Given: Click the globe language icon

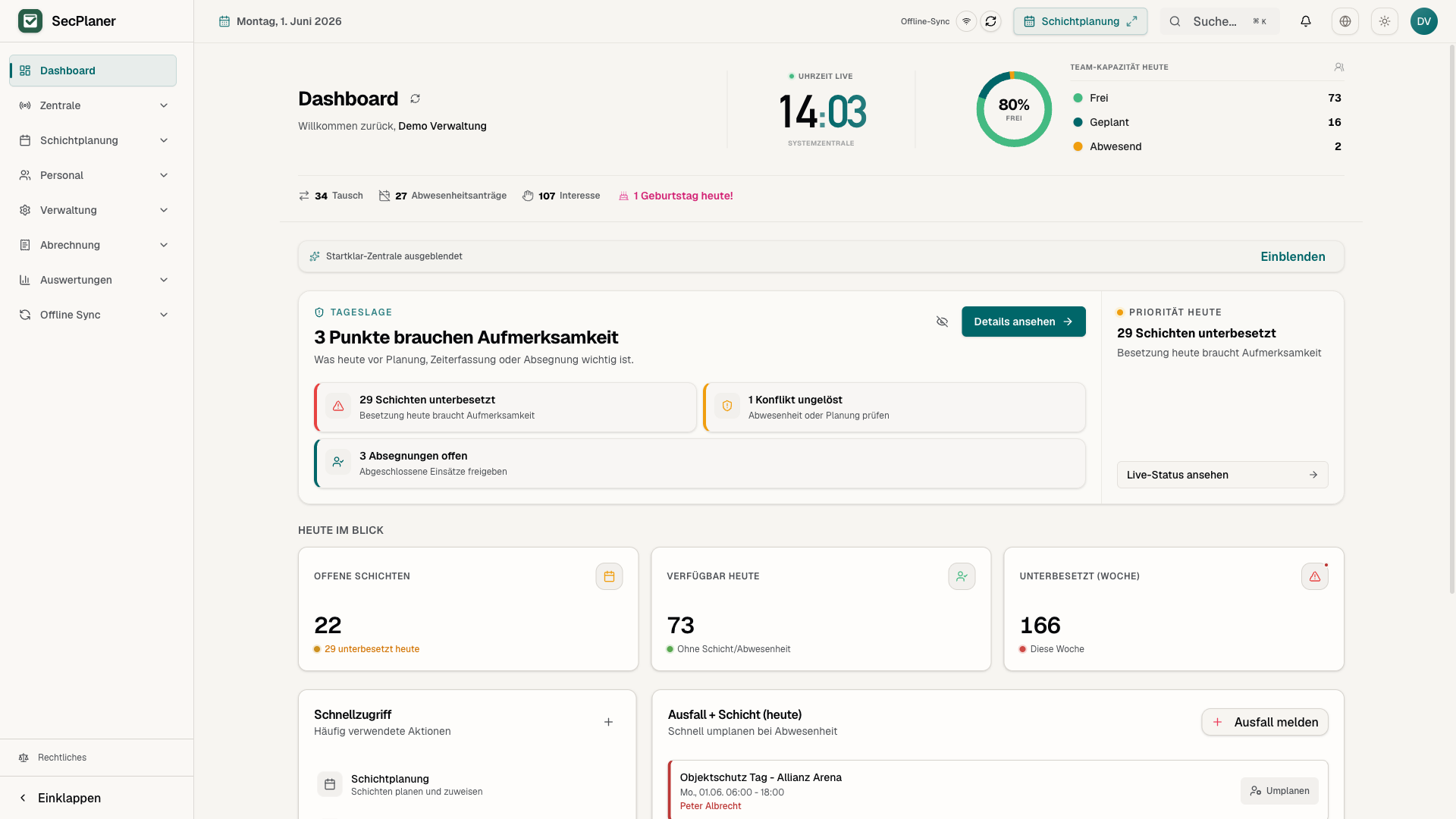Looking at the screenshot, I should tap(1345, 21).
